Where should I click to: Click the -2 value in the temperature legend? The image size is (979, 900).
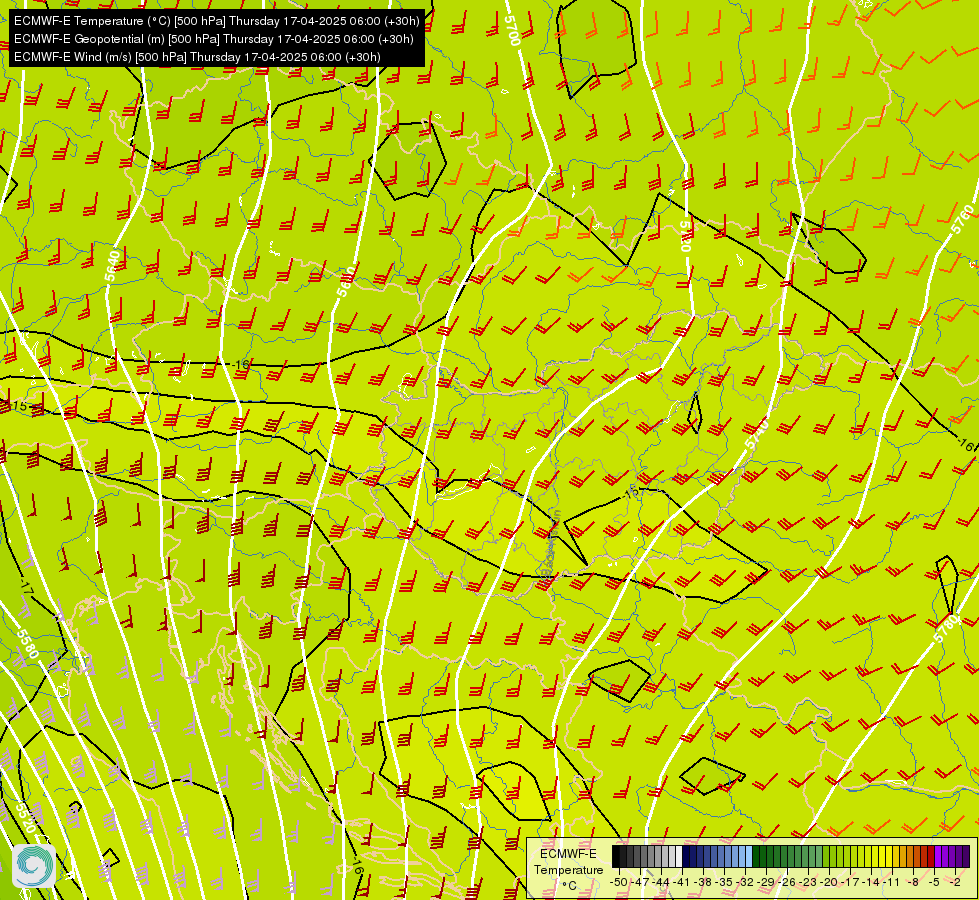(x=955, y=882)
